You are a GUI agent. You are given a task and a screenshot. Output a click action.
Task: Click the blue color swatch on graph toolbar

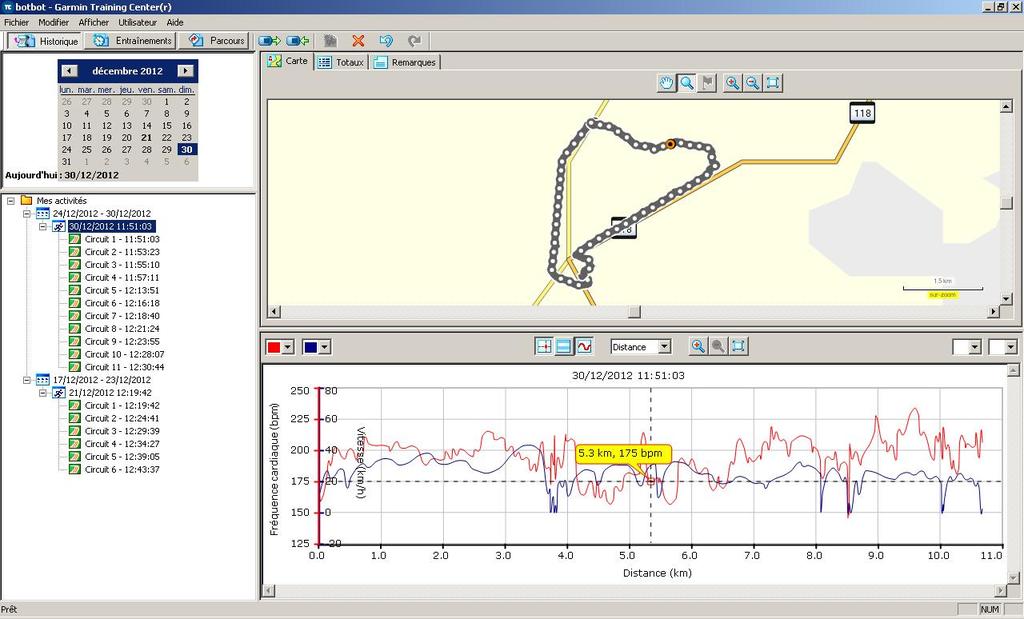coord(310,347)
